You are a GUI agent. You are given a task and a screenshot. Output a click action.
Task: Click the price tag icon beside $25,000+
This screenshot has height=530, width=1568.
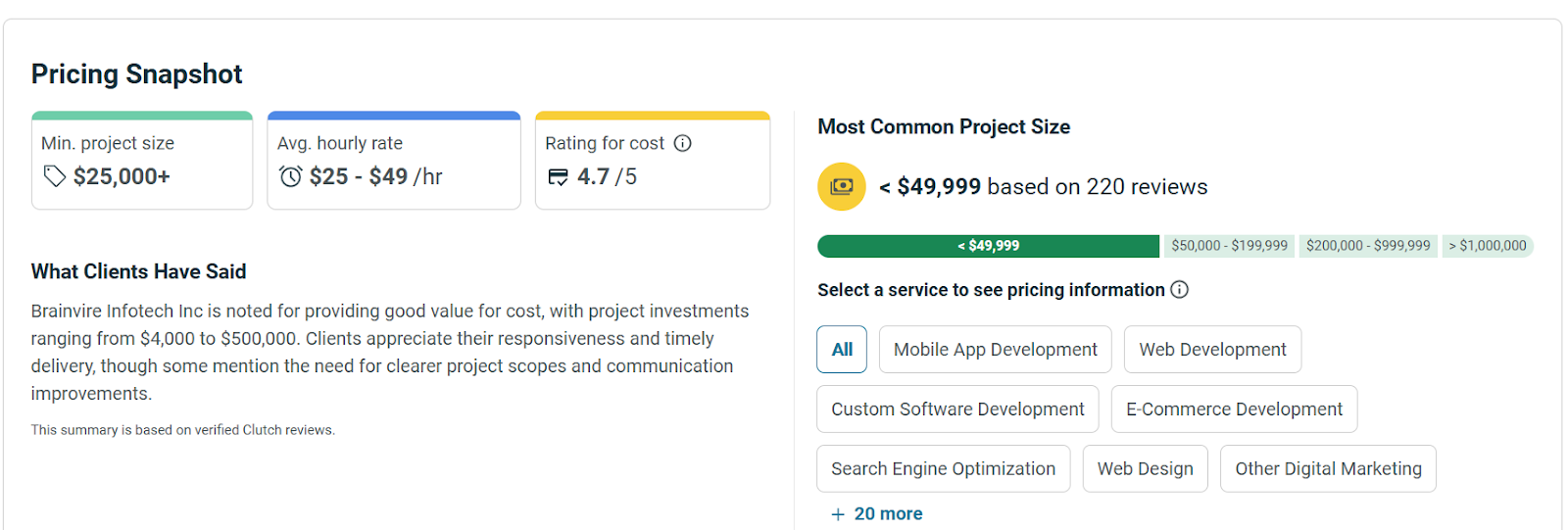[55, 176]
